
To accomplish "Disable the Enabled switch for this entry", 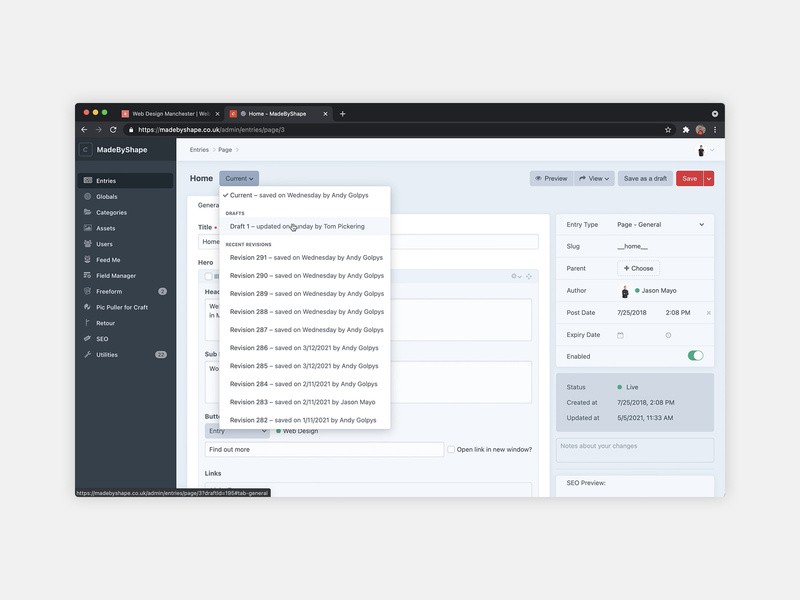I will point(696,355).
